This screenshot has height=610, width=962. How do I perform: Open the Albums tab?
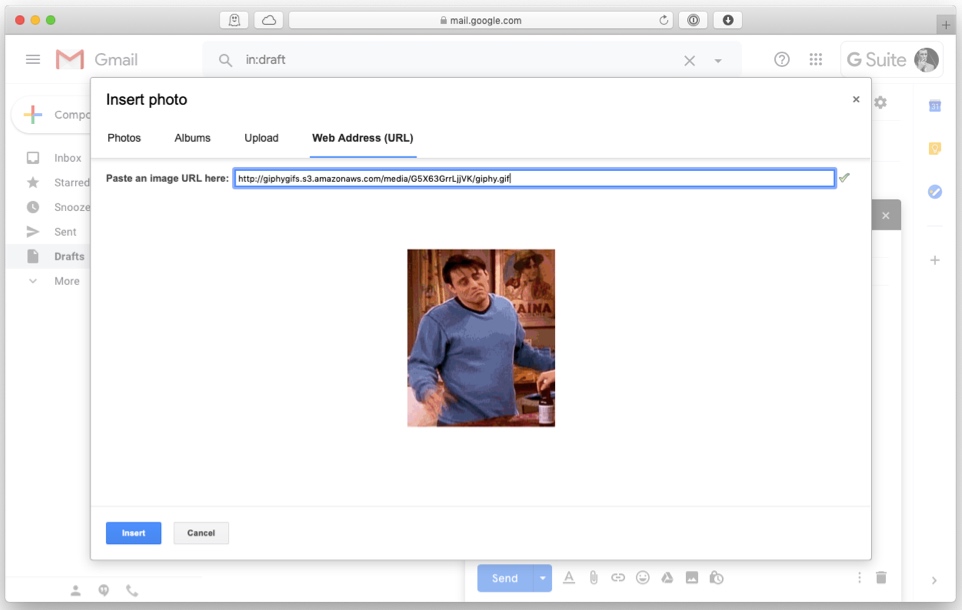click(x=192, y=138)
